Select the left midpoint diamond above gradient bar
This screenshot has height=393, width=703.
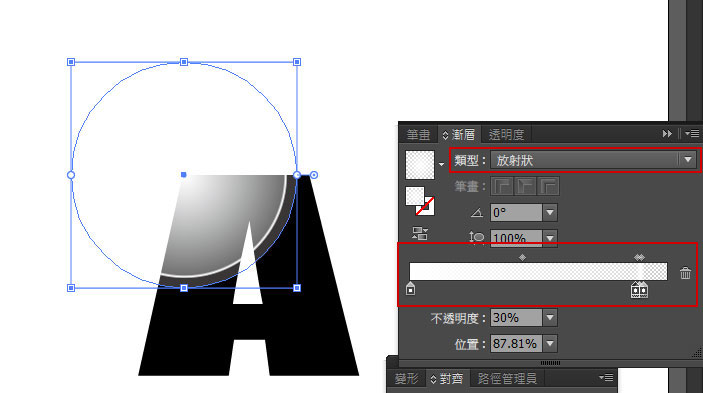[x=522, y=257]
